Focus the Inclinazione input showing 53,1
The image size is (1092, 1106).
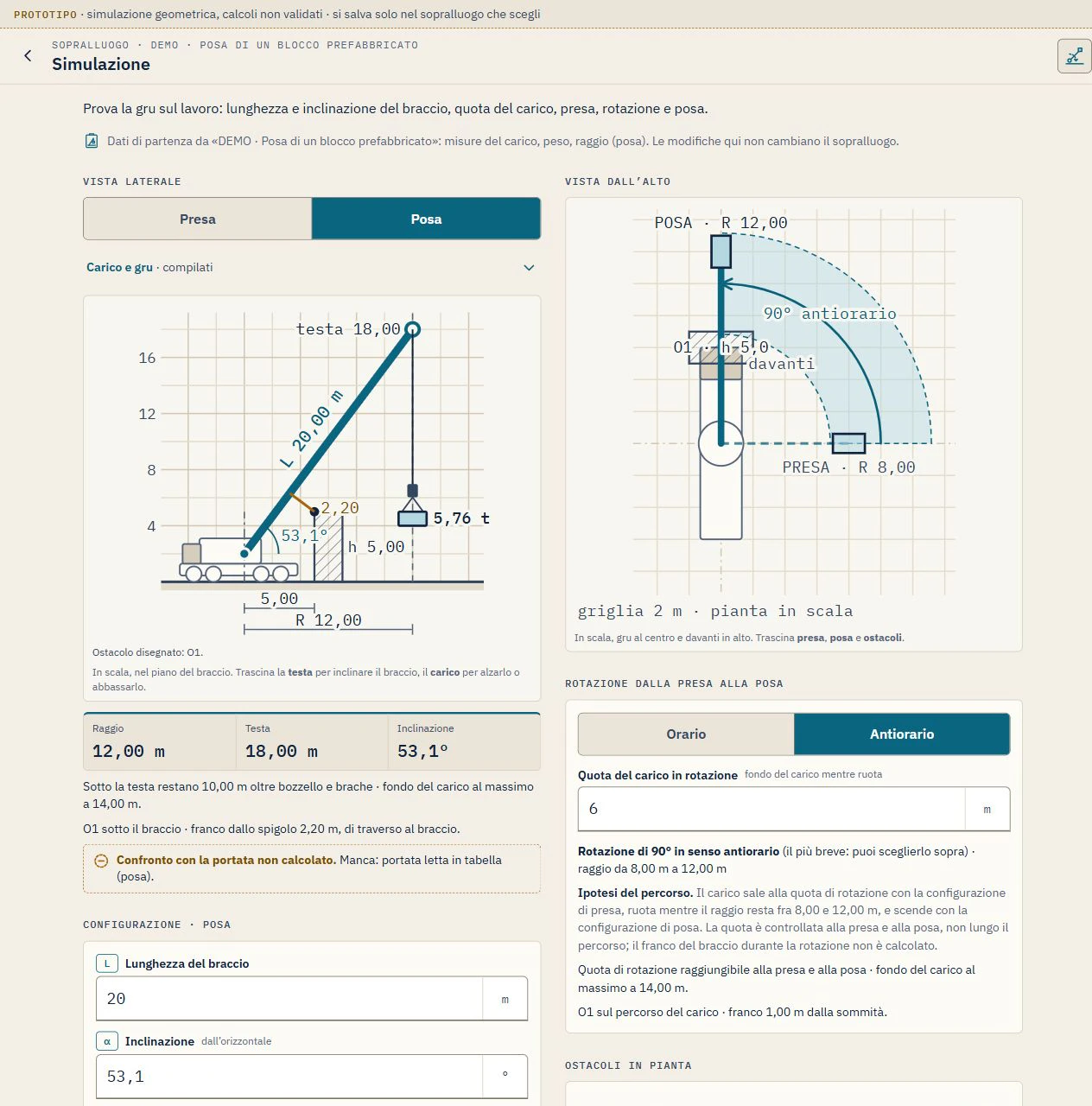point(312,1077)
